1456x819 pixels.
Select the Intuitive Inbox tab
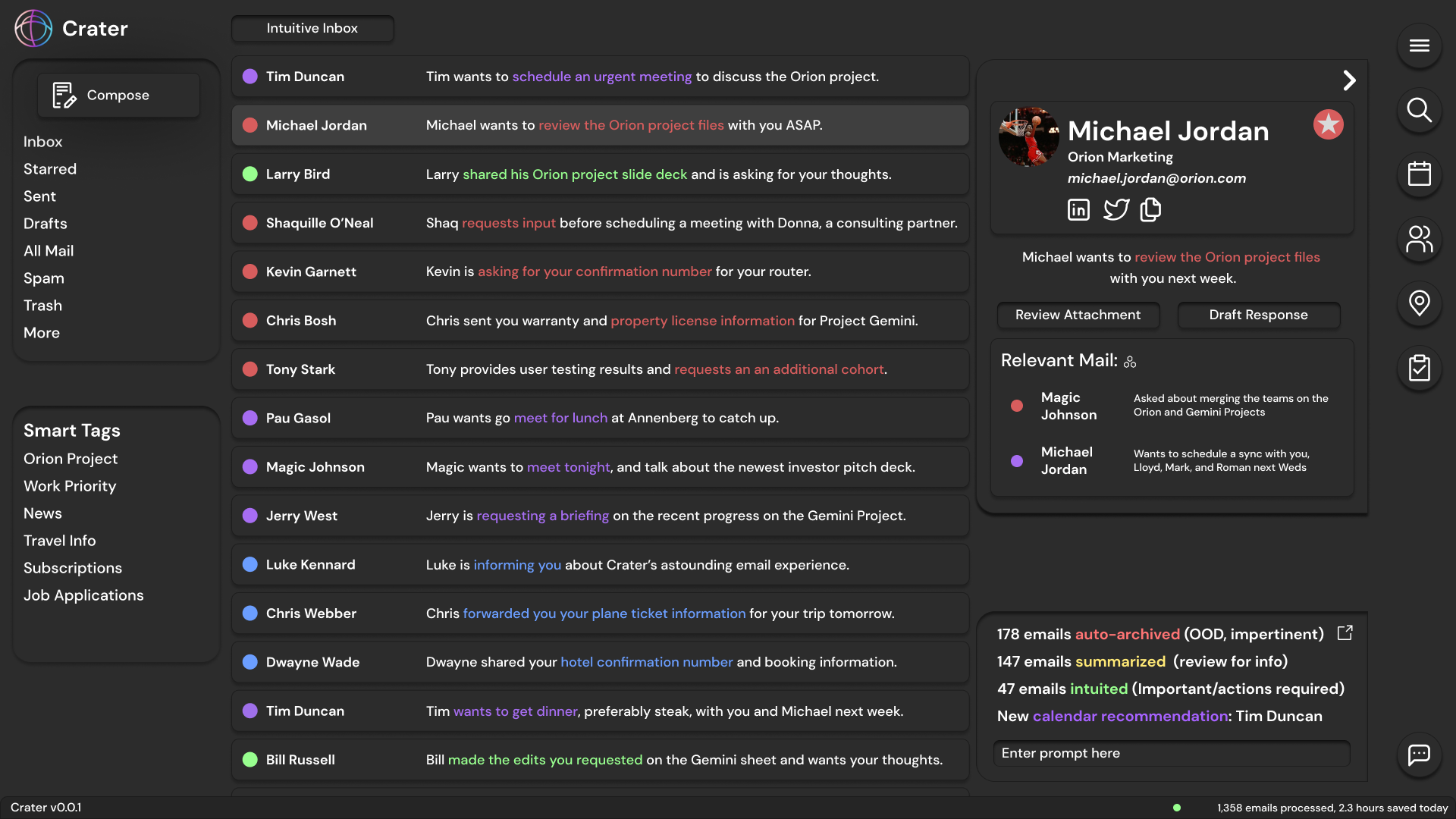312,28
